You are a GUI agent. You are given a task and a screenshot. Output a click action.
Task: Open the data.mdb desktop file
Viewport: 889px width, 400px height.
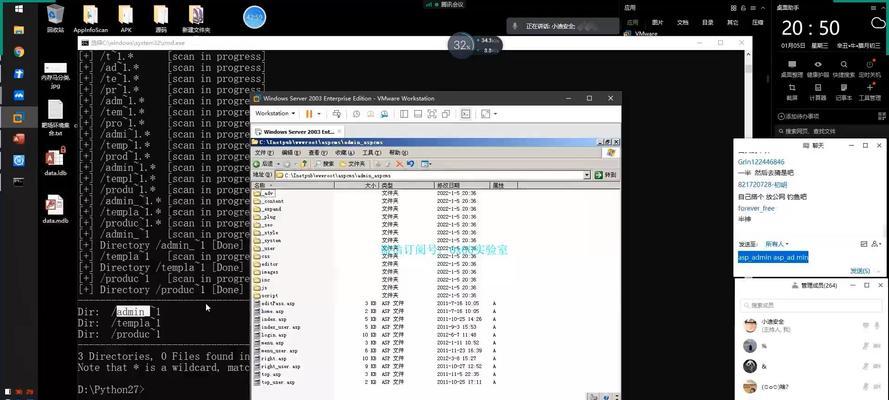tap(55, 209)
